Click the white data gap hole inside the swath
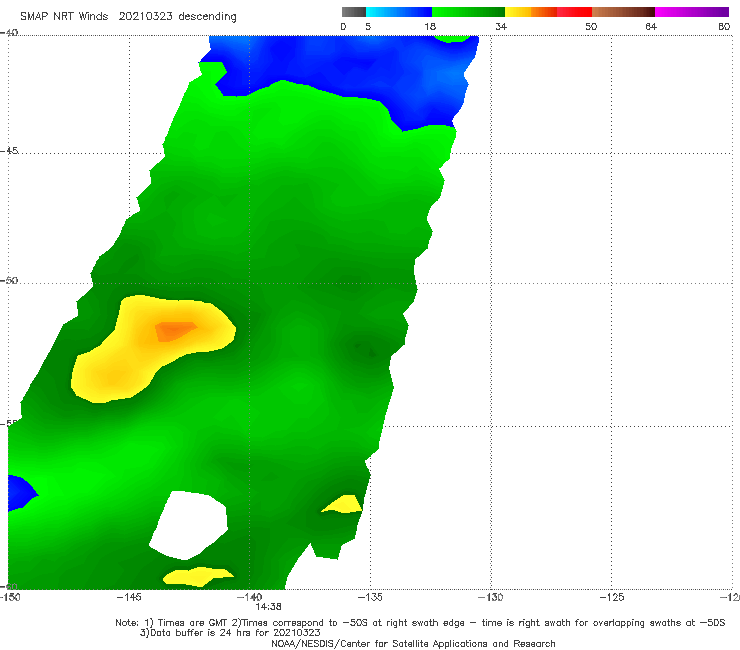740x650 pixels. (190, 525)
